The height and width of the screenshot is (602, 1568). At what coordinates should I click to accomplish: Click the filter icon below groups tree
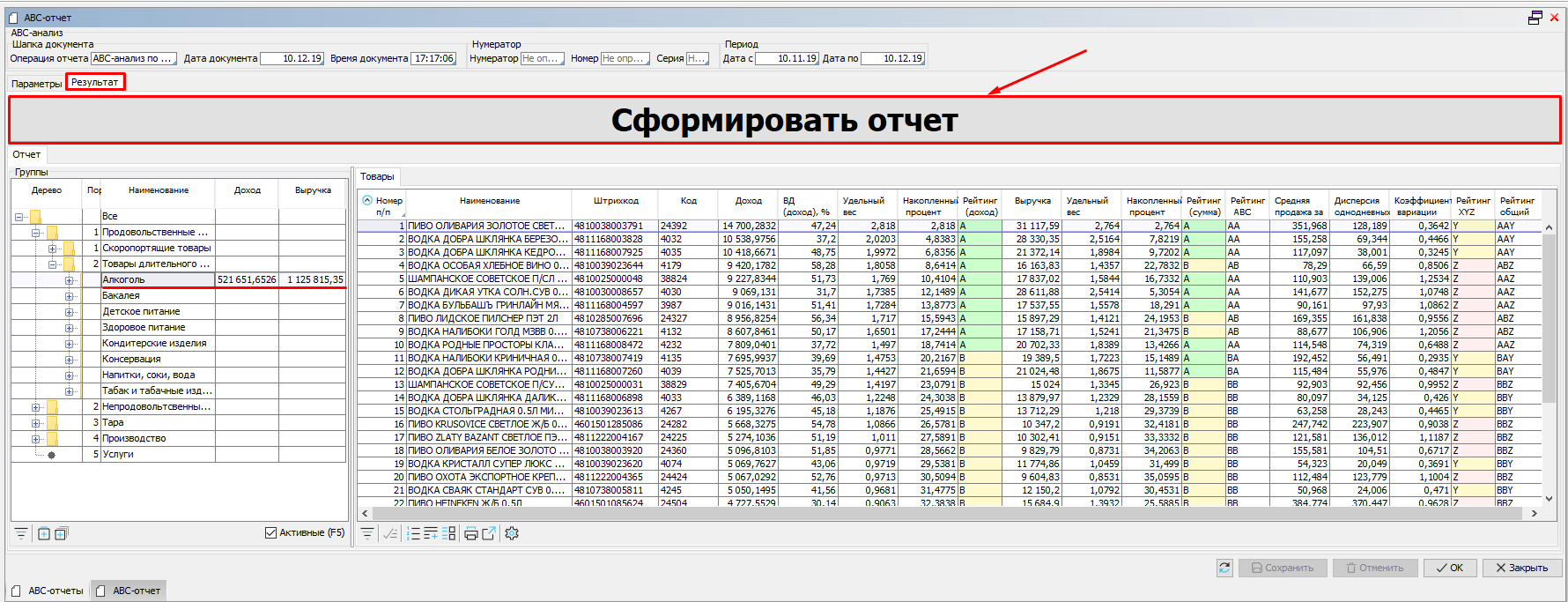21,533
